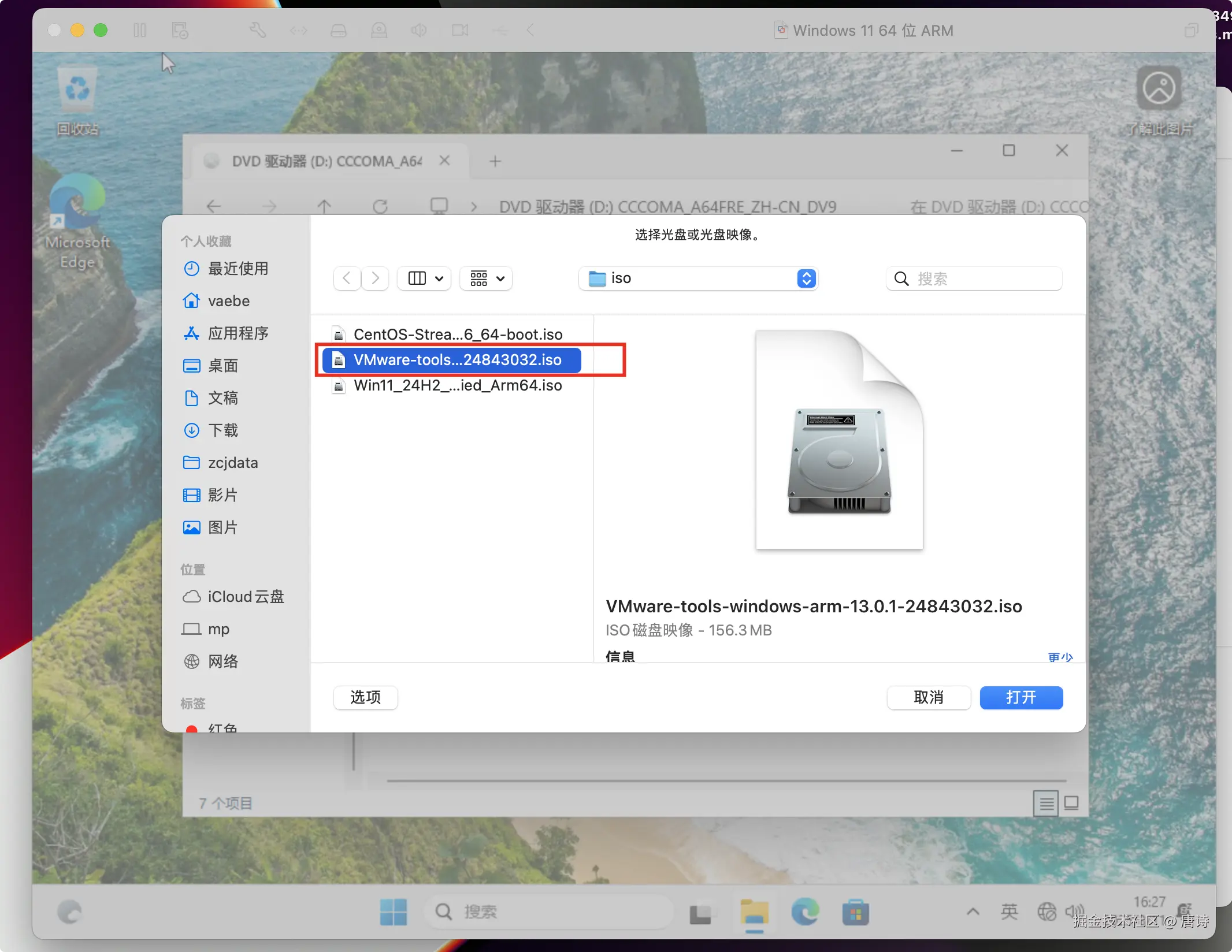Click the sound device toolbar icon
The height and width of the screenshot is (952, 1232).
tap(419, 30)
